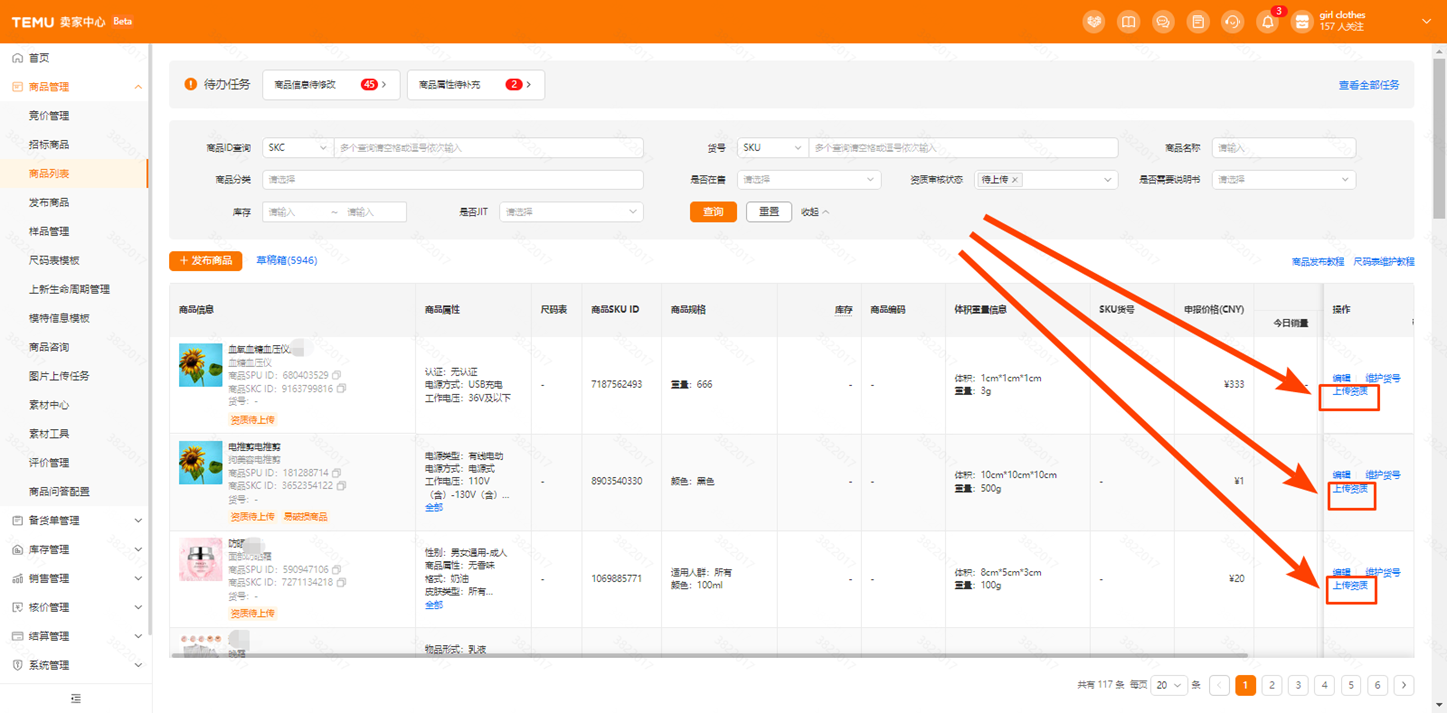This screenshot has height=713, width=1447.
Task: Select 发布商品 in the left sidebar
Action: pos(49,202)
